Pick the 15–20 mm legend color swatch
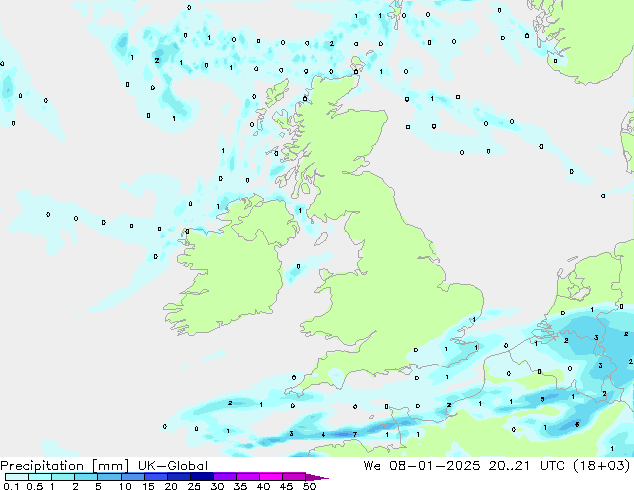Screen dimensions: 634x490 point(155,477)
